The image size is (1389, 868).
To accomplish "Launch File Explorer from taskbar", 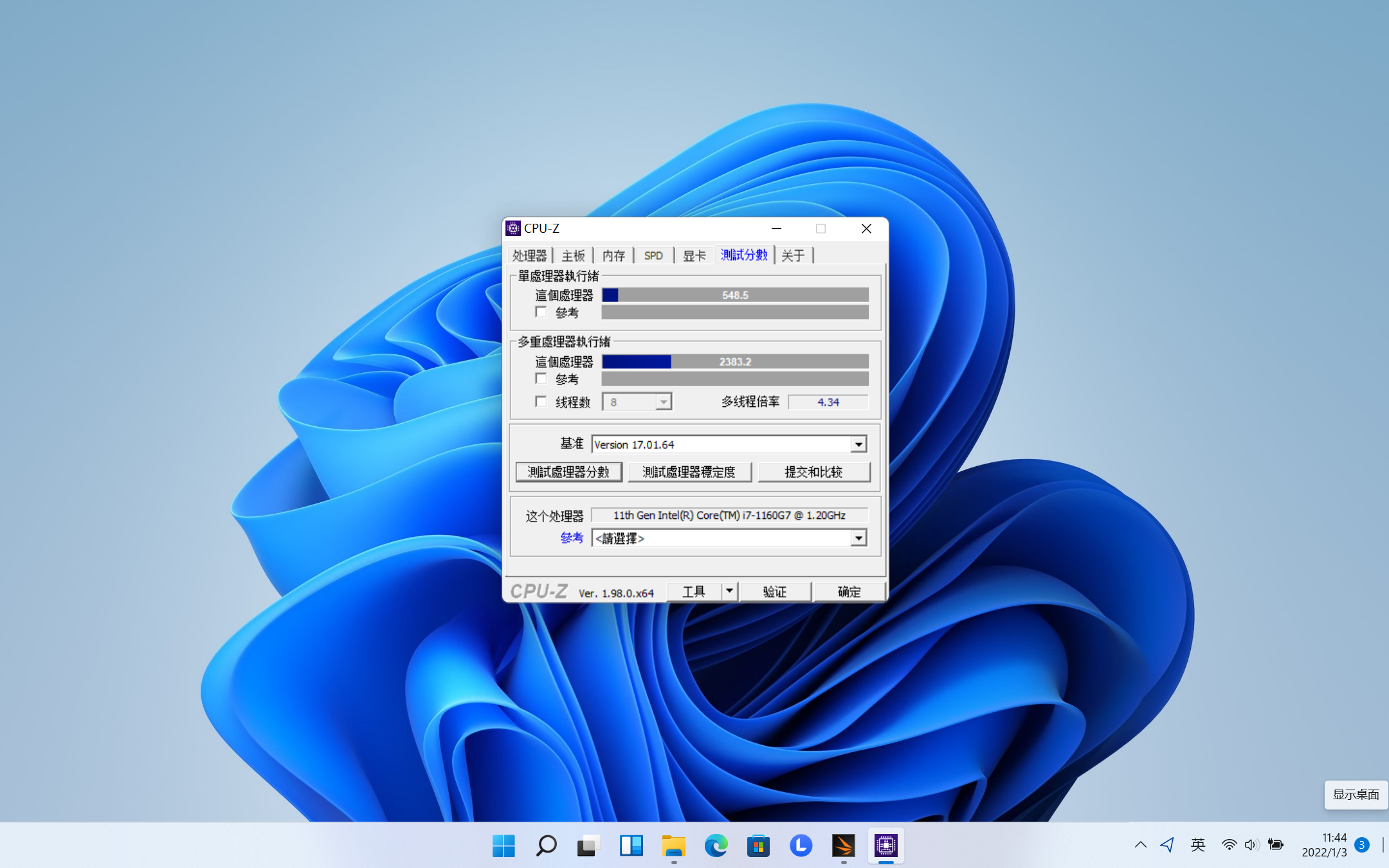I will 673,845.
